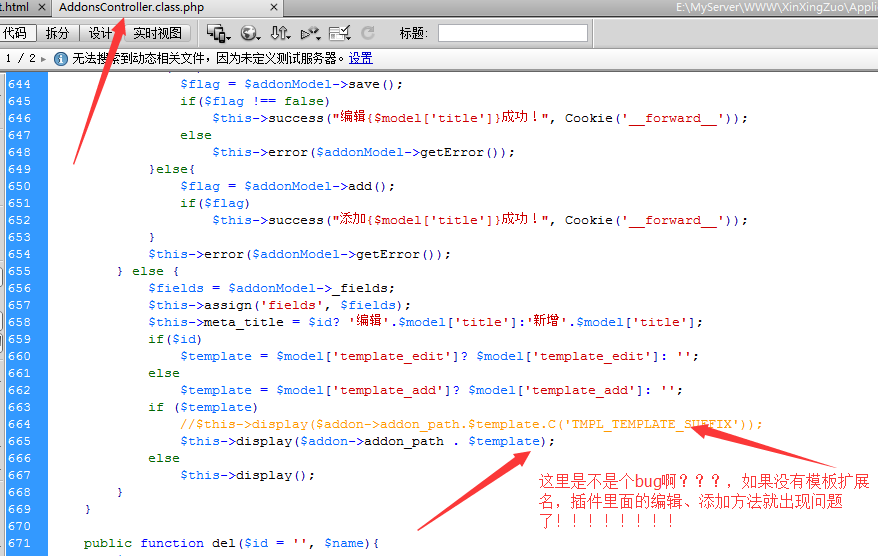This screenshot has height=556, width=878.
Task: Click the refresh design view icon
Action: tap(368, 34)
